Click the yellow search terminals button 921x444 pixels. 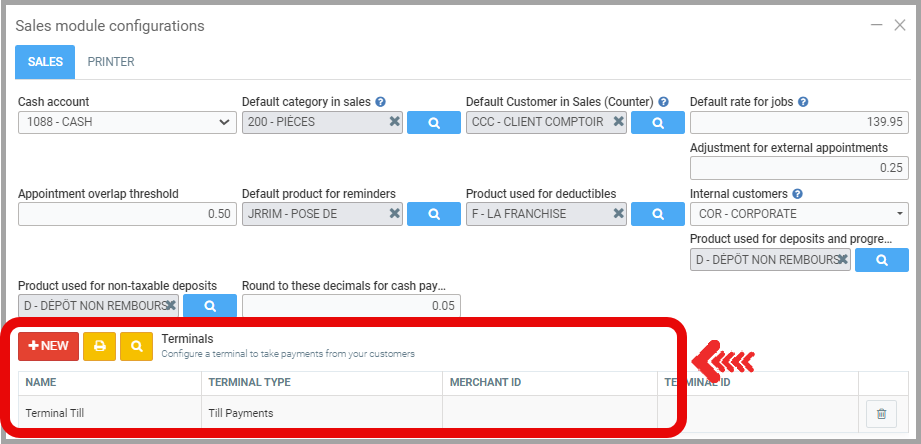(136, 346)
